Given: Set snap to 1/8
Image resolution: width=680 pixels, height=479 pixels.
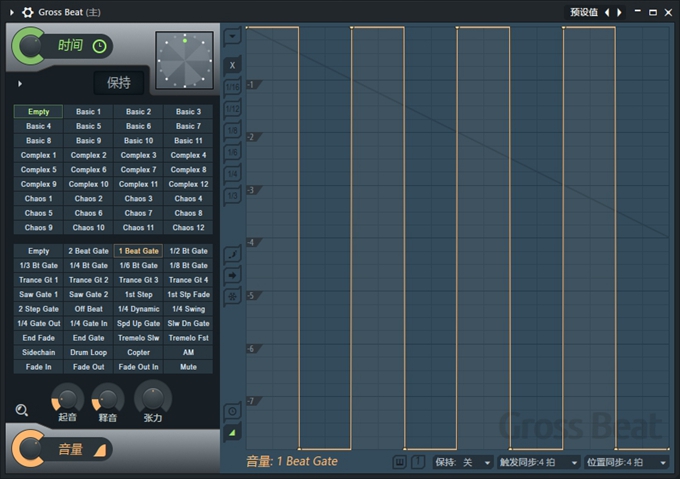Looking at the screenshot, I should 232,130.
